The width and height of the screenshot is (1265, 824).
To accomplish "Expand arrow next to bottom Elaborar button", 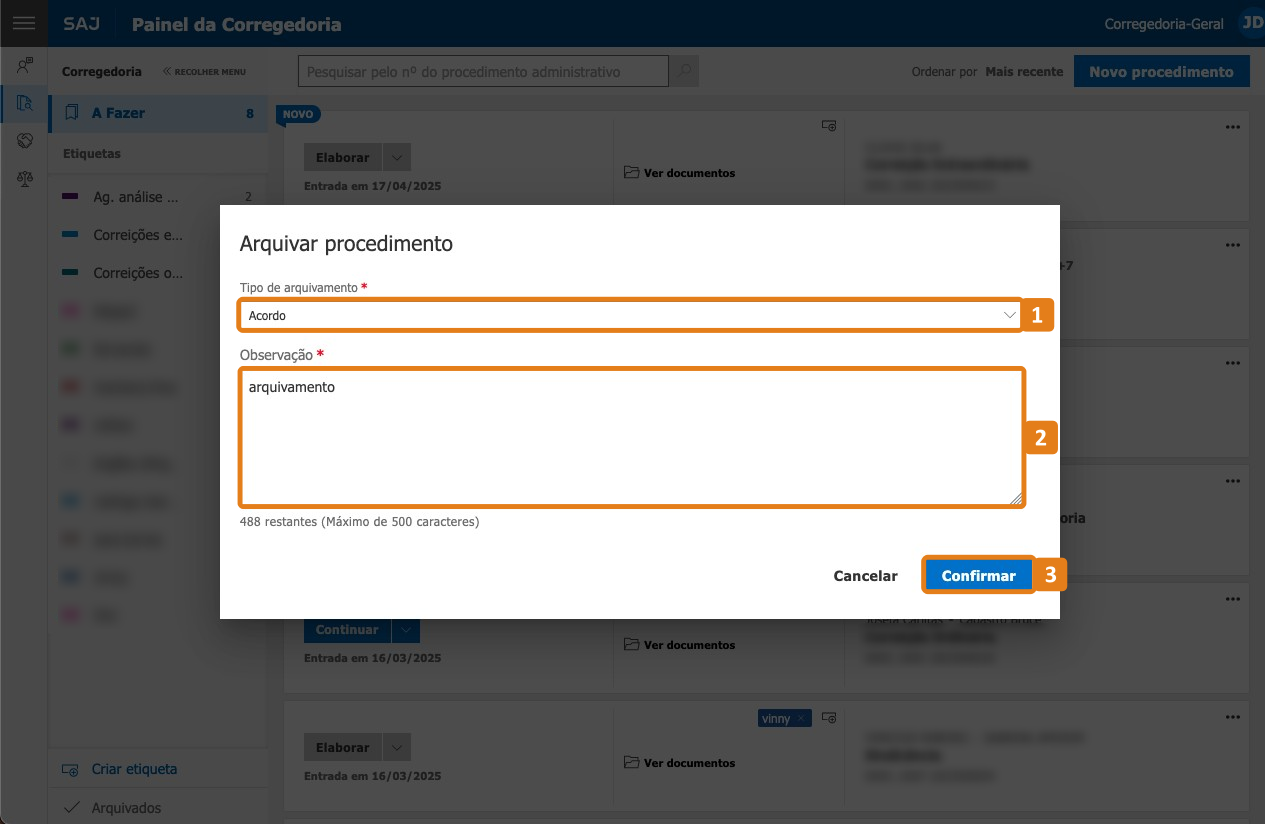I will 397,748.
